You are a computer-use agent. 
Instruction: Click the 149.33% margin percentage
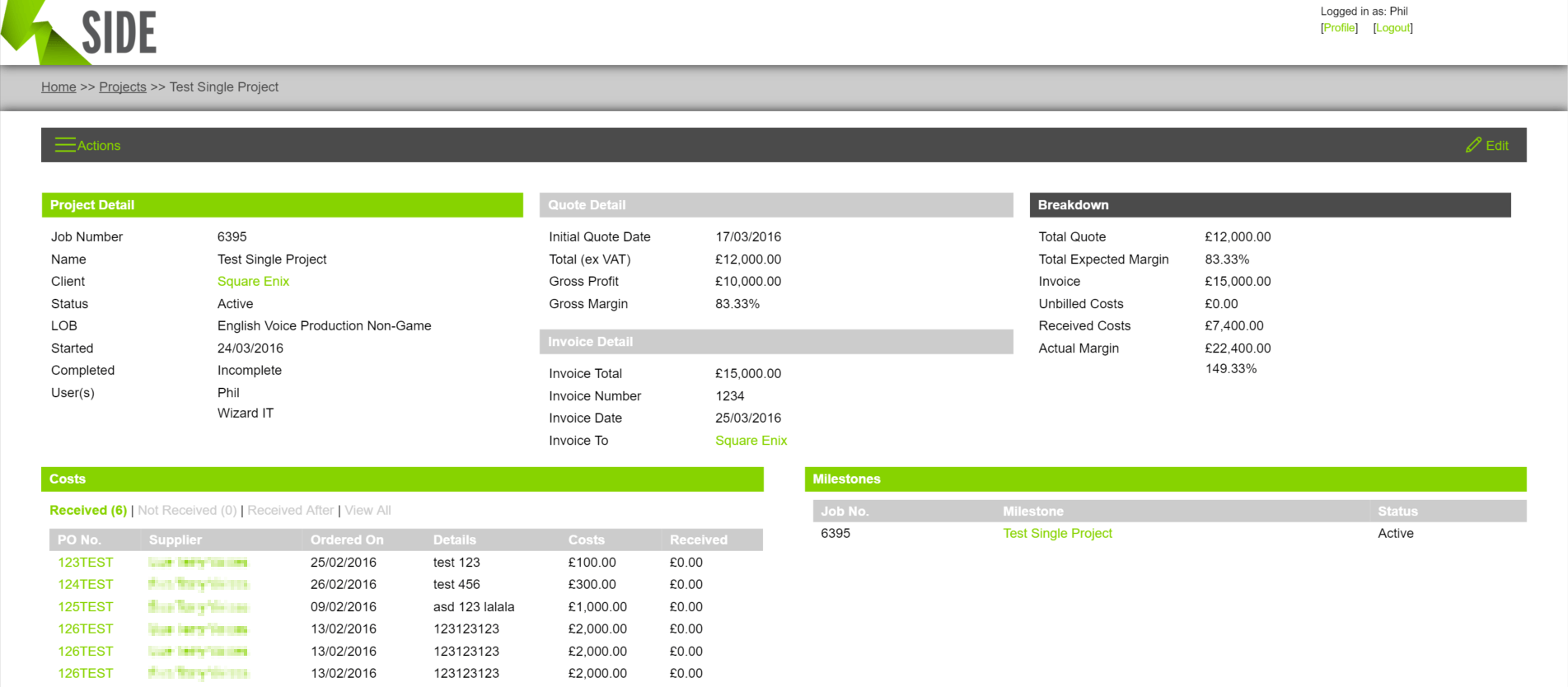pos(1231,369)
